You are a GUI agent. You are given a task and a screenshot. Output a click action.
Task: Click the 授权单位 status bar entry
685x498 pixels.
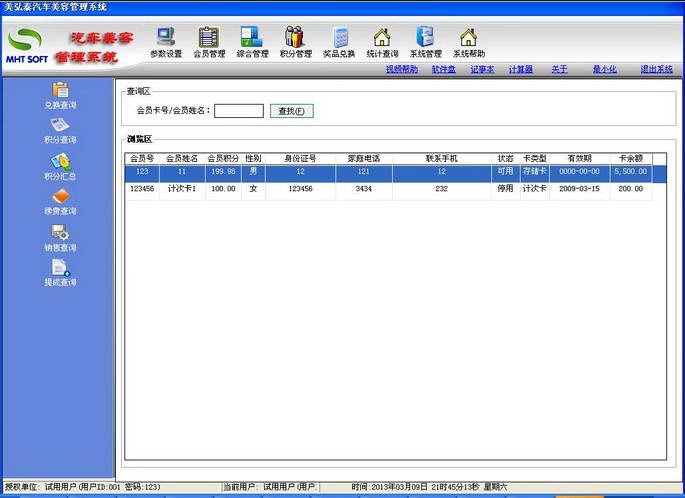pyautogui.click(x=83, y=487)
